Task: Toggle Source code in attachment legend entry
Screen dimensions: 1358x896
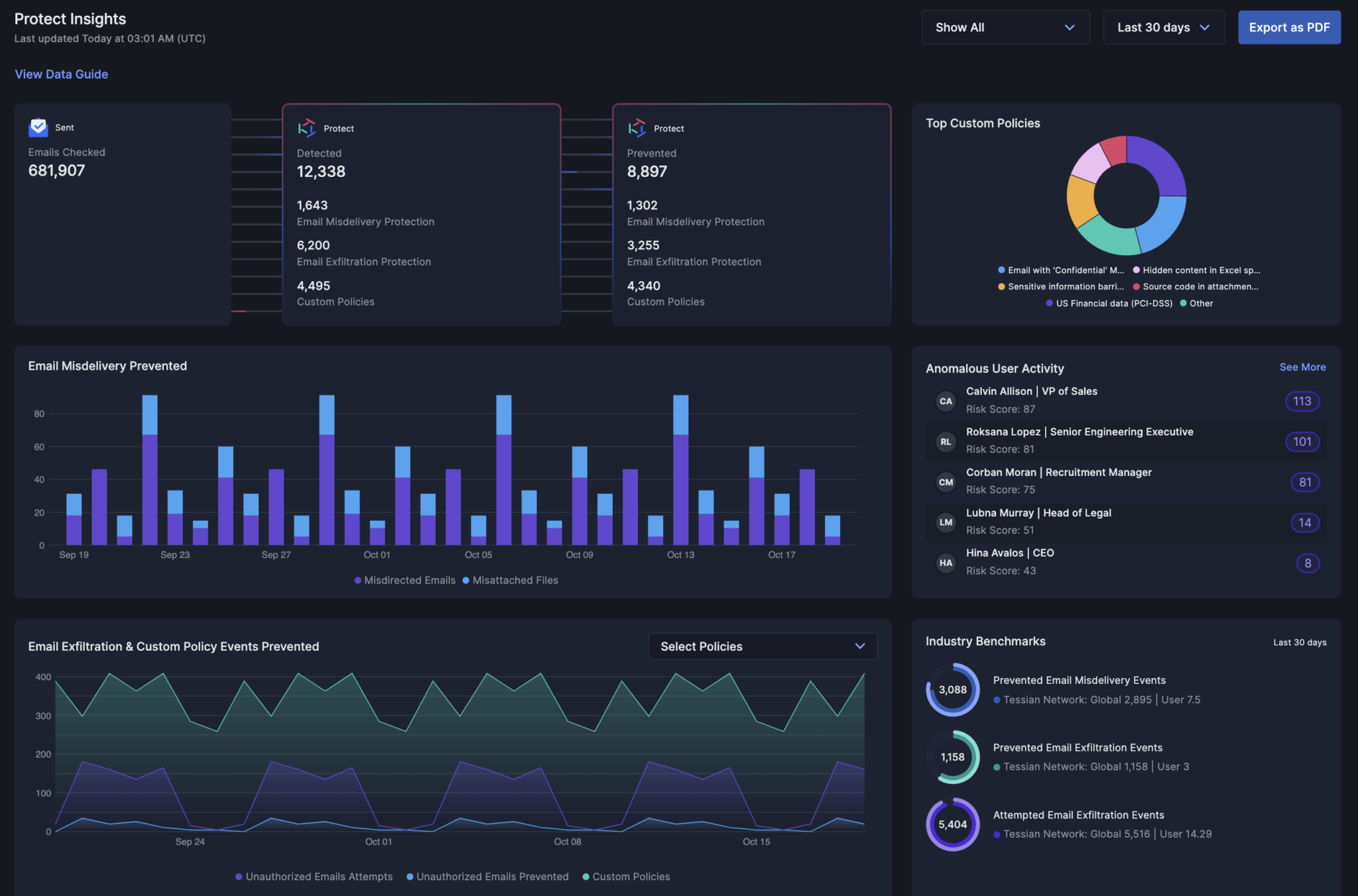Action: coord(1196,286)
